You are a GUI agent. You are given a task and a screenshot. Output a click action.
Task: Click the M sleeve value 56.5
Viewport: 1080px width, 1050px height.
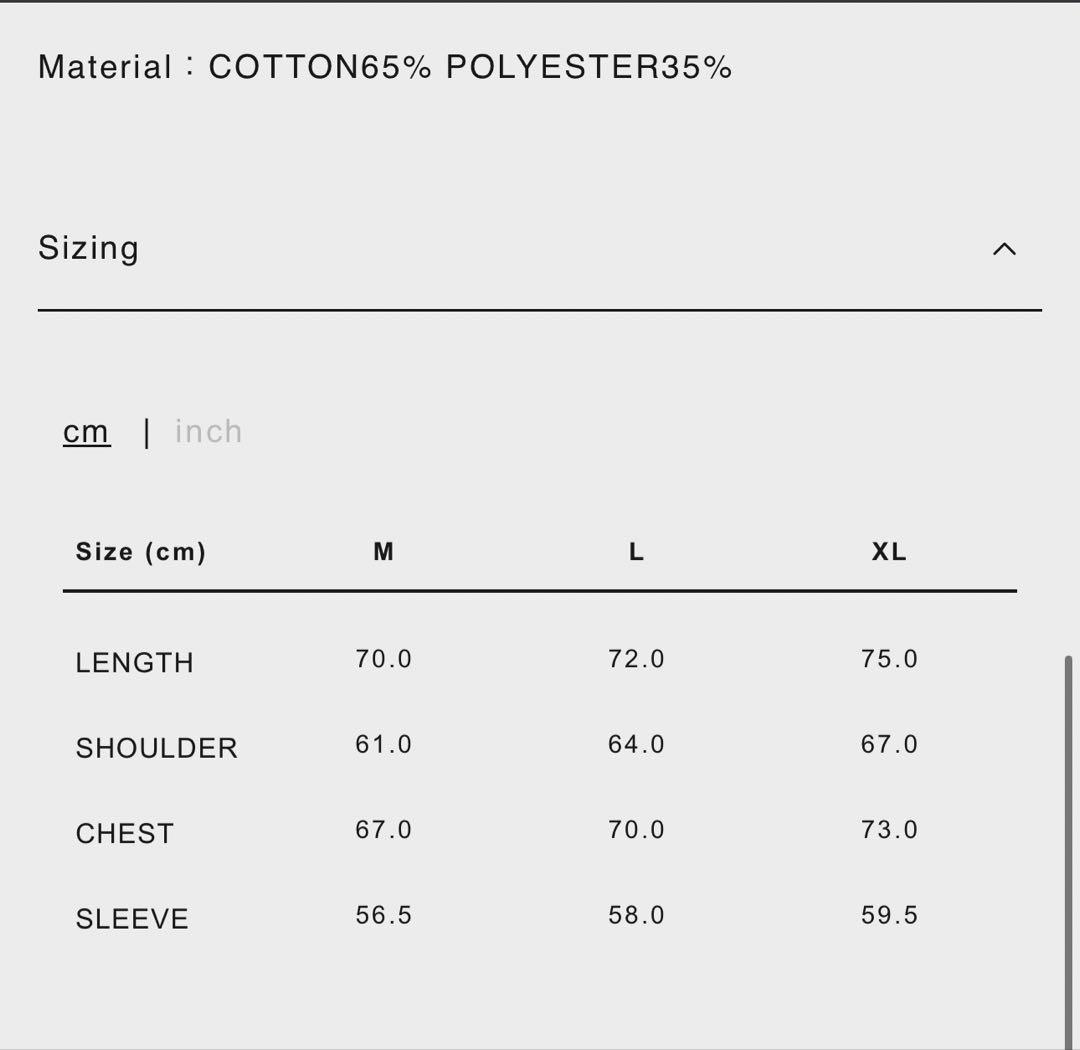click(x=384, y=915)
